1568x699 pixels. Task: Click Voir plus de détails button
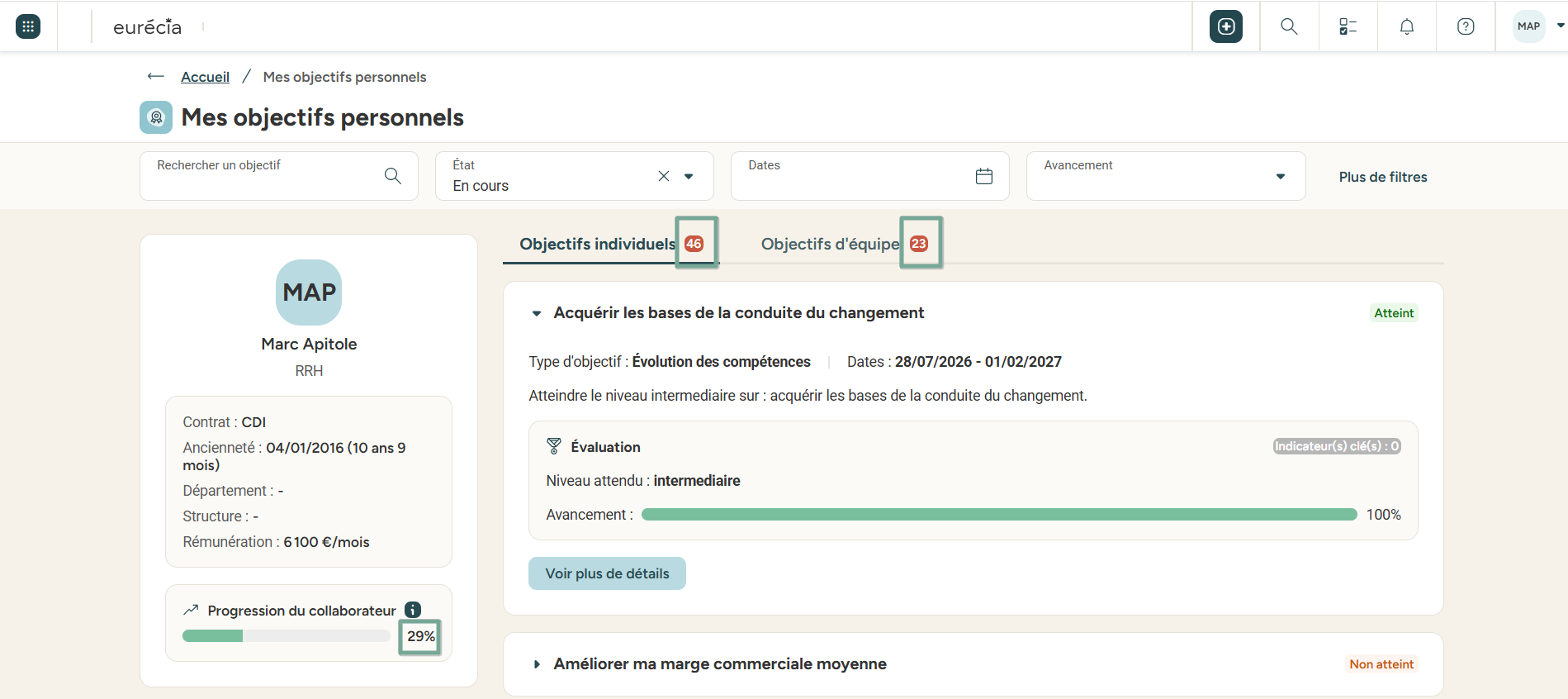tap(607, 573)
